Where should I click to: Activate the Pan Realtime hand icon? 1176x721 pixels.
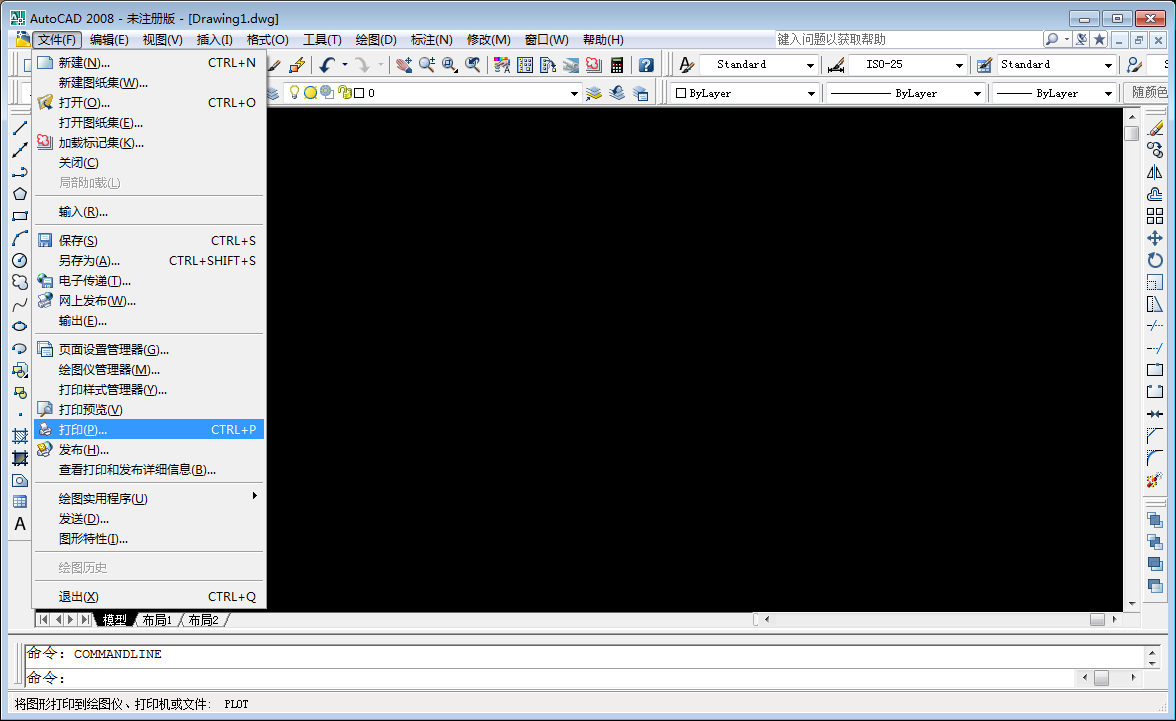coord(405,64)
